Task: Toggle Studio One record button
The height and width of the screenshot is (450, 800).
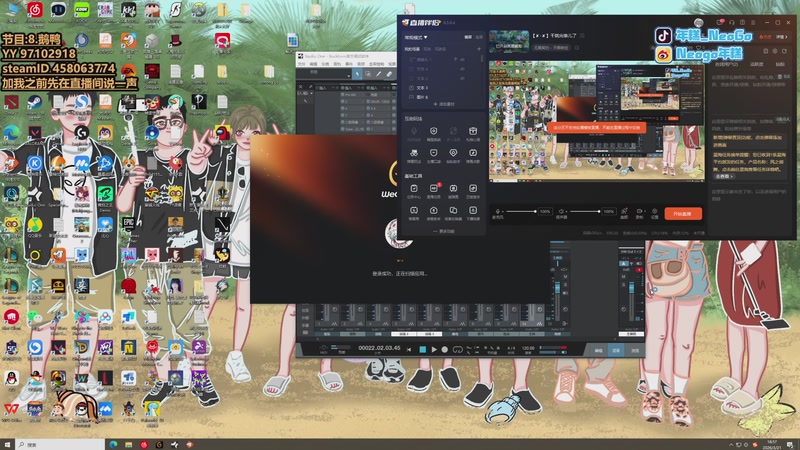Action: (445, 349)
